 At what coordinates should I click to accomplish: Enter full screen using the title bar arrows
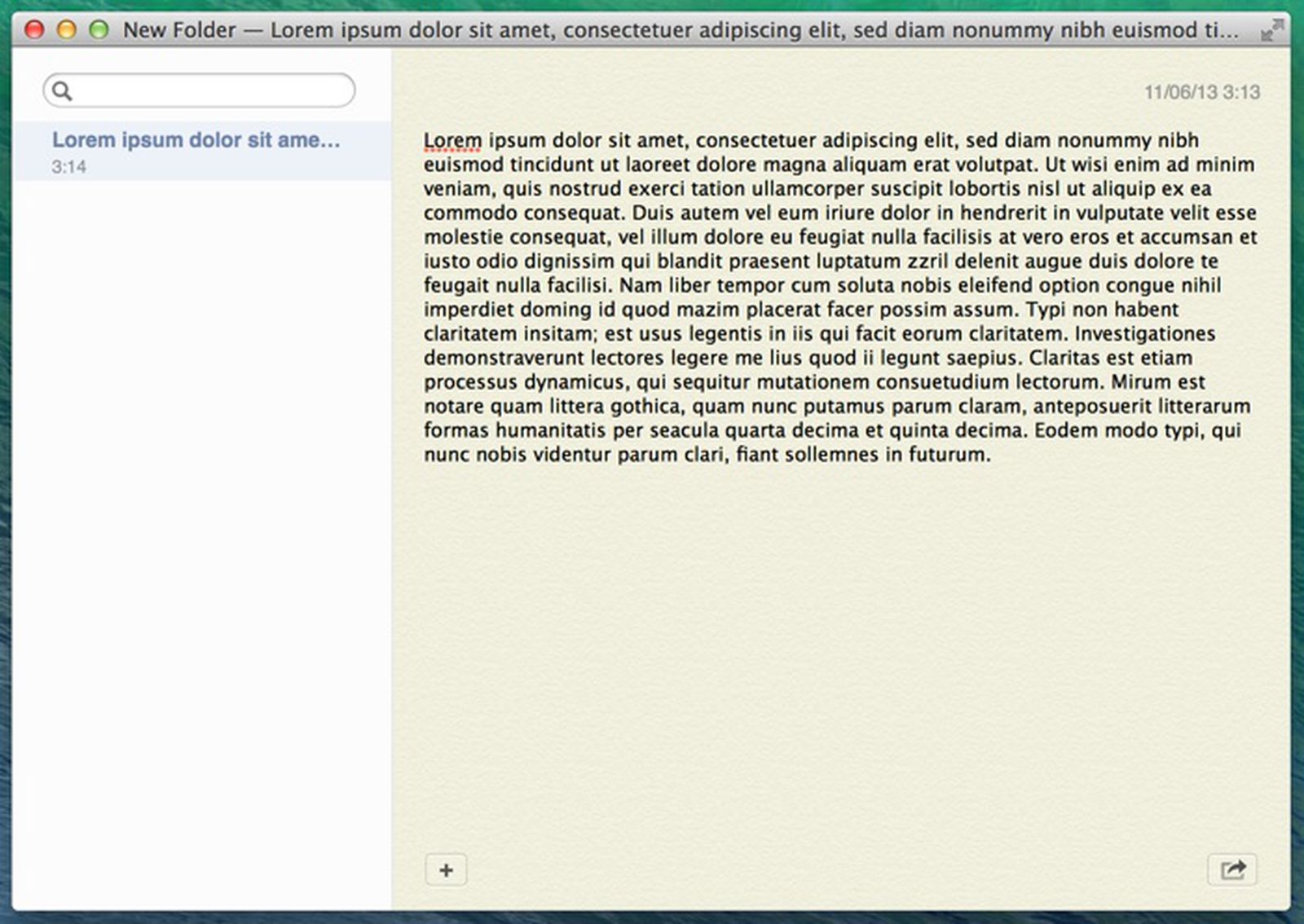(1270, 31)
